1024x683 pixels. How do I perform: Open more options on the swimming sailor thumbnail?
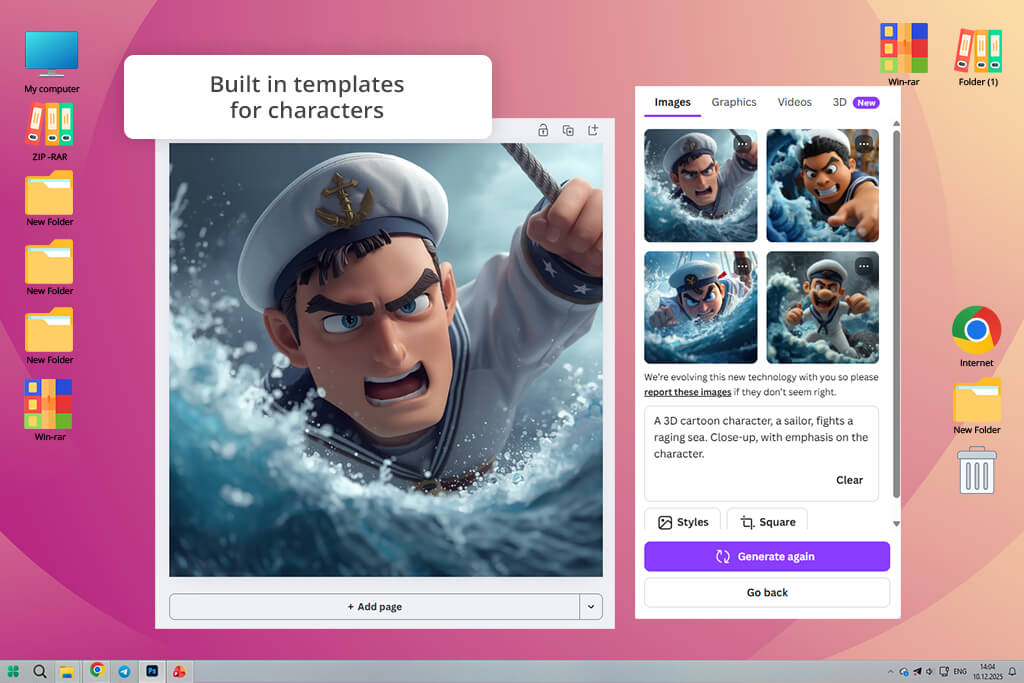pos(742,266)
